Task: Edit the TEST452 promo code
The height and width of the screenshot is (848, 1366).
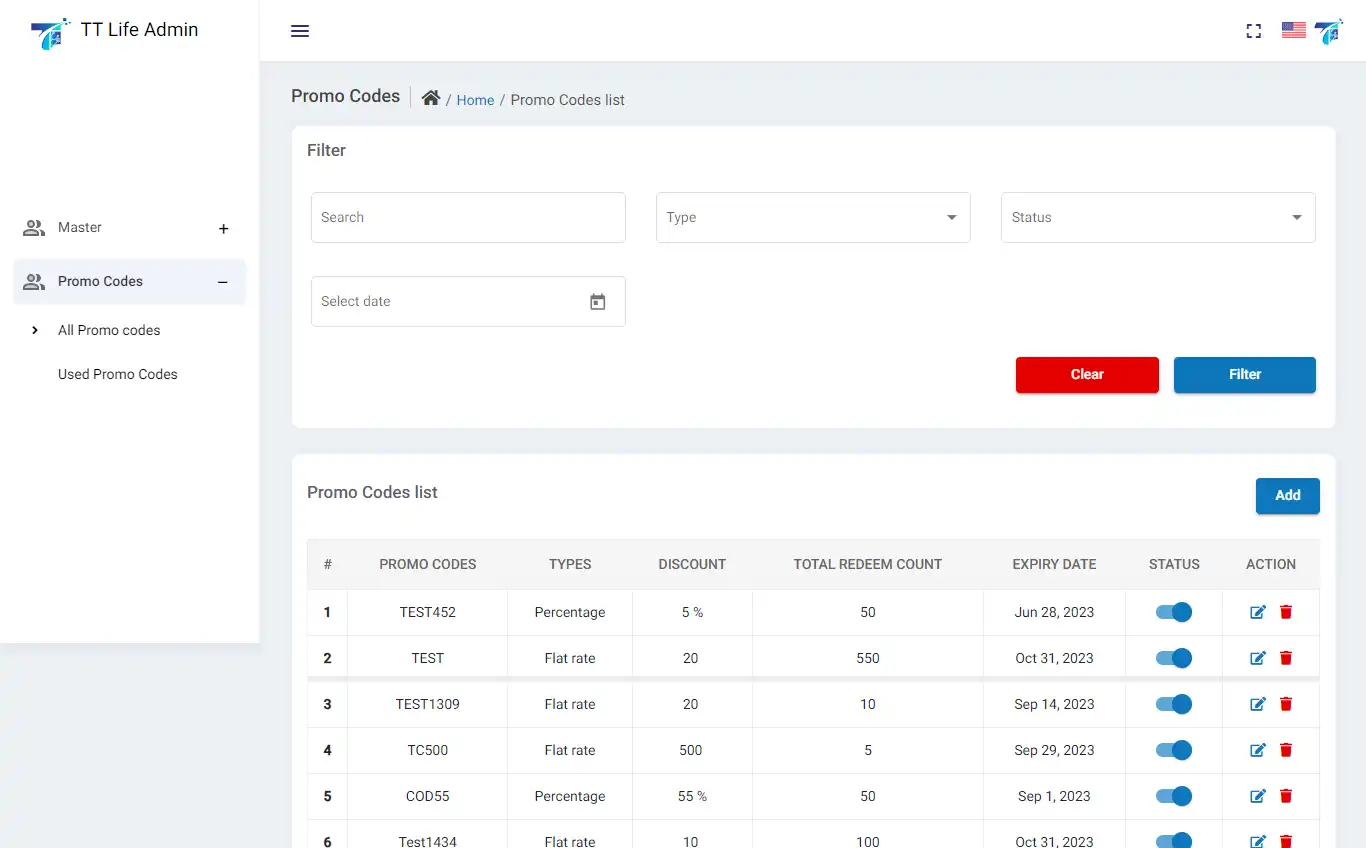Action: (x=1258, y=612)
